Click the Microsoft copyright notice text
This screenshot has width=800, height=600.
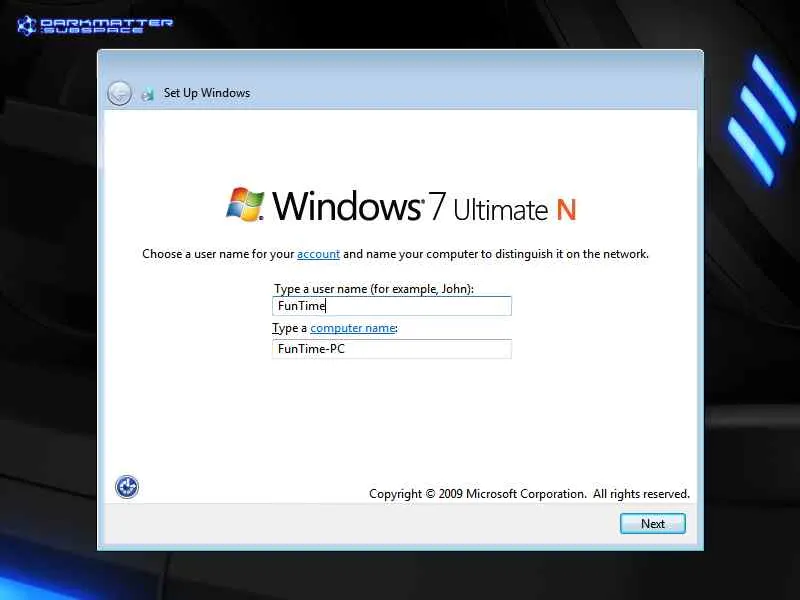[x=529, y=494]
